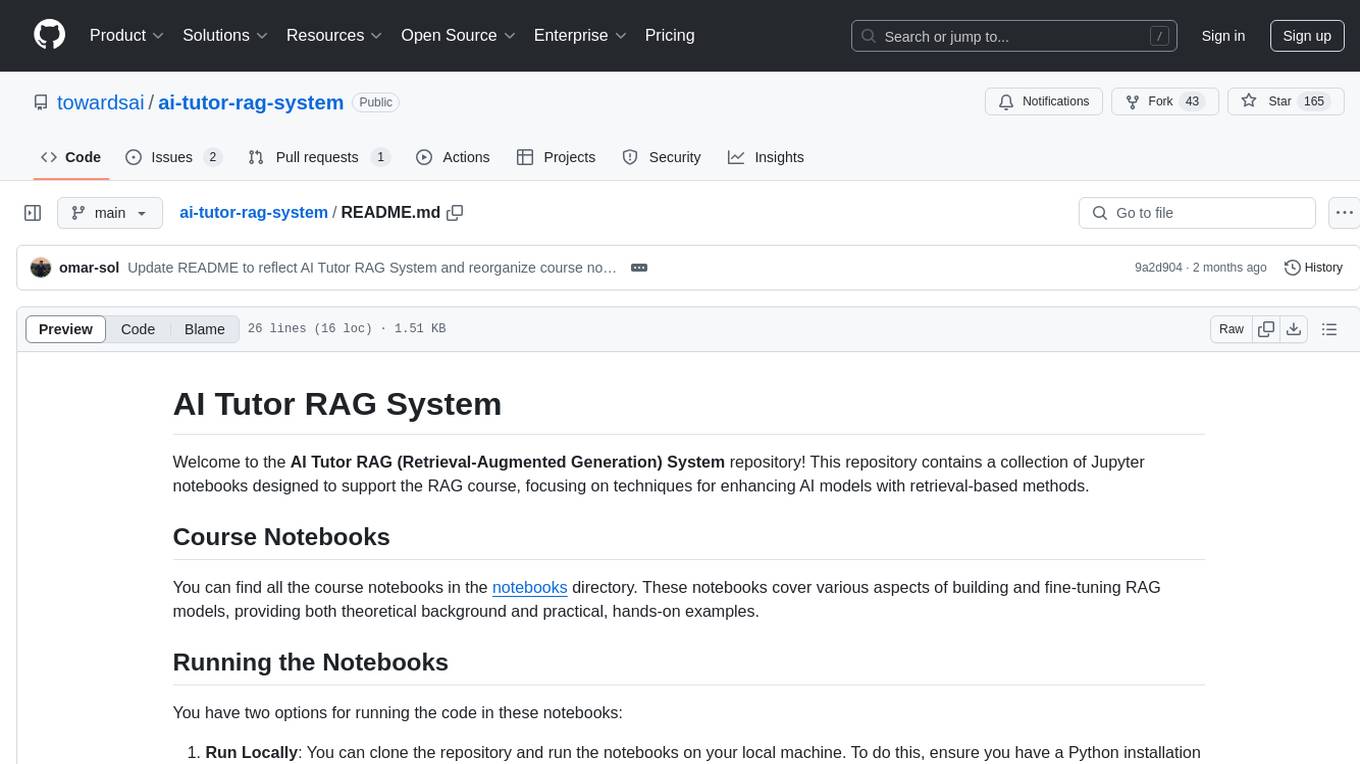Image resolution: width=1360 pixels, height=764 pixels.
Task: Open commit 9a2d904
Action: (1158, 268)
